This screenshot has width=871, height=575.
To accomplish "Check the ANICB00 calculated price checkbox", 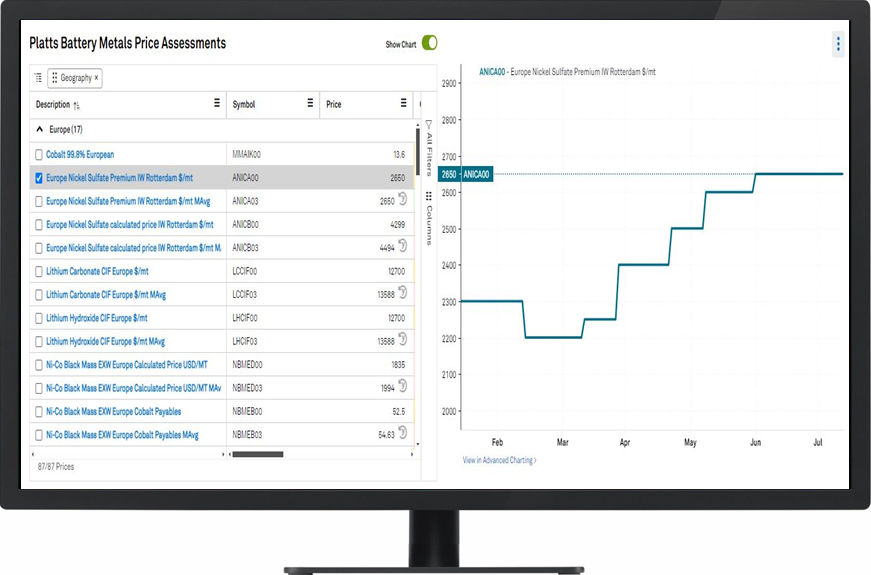I will (39, 224).
